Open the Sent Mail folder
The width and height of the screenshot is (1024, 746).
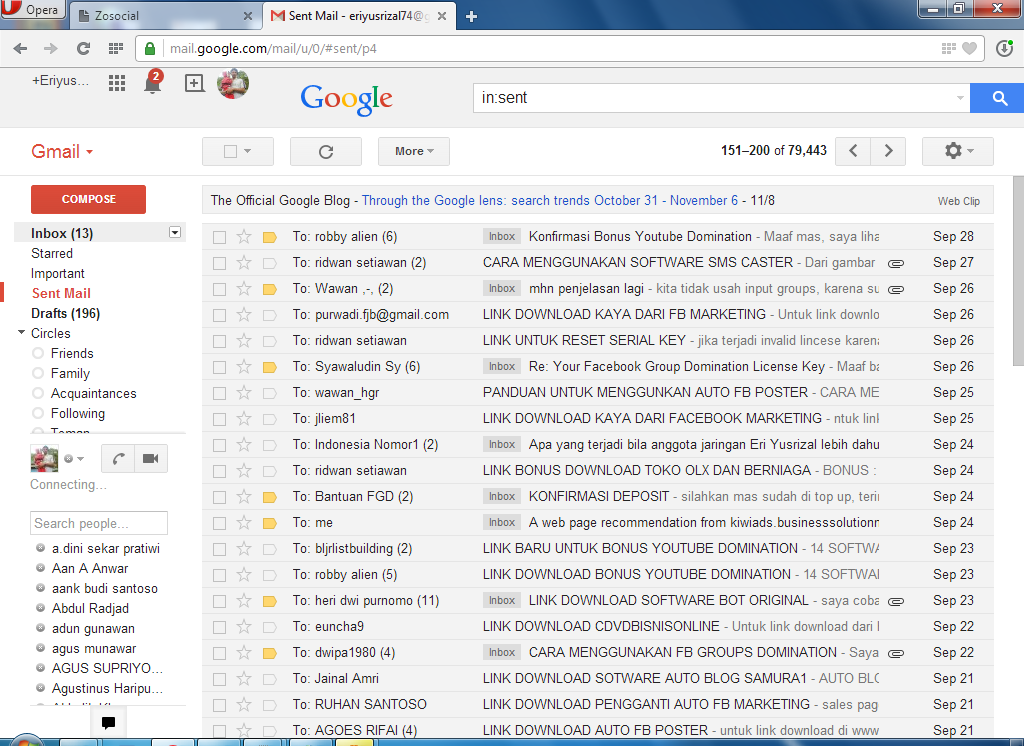pyautogui.click(x=61, y=293)
